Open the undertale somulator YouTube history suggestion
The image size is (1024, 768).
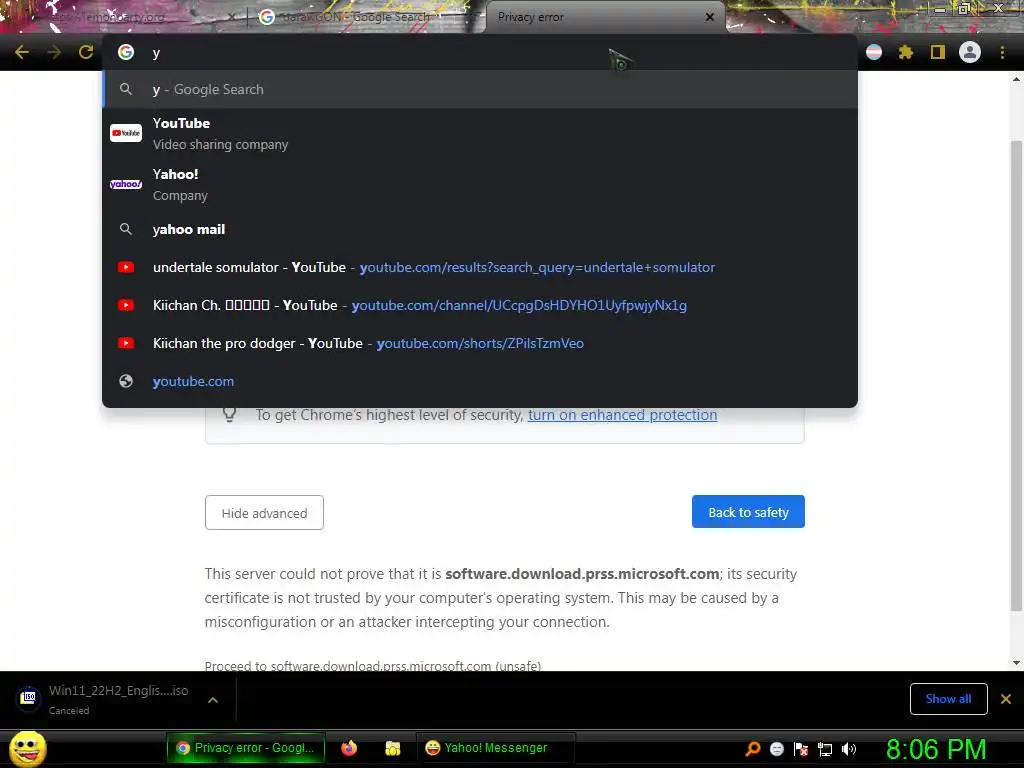tap(480, 267)
